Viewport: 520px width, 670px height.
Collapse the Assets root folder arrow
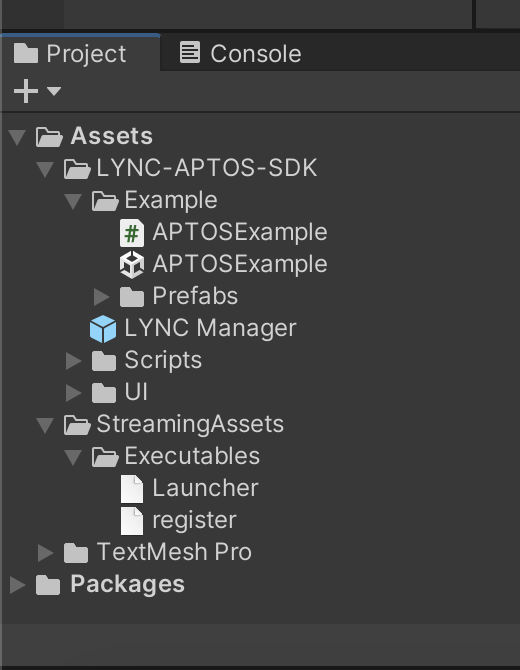[x=17, y=137]
